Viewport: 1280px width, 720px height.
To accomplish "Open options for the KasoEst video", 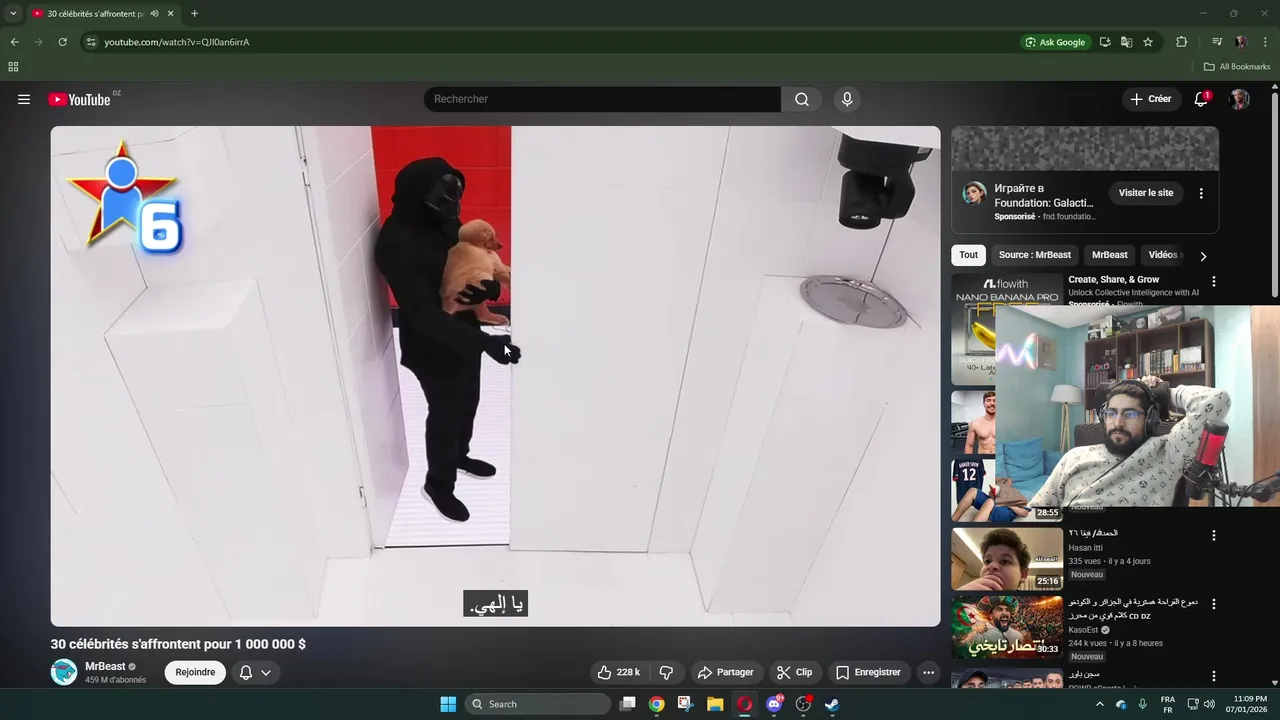I will coord(1214,604).
